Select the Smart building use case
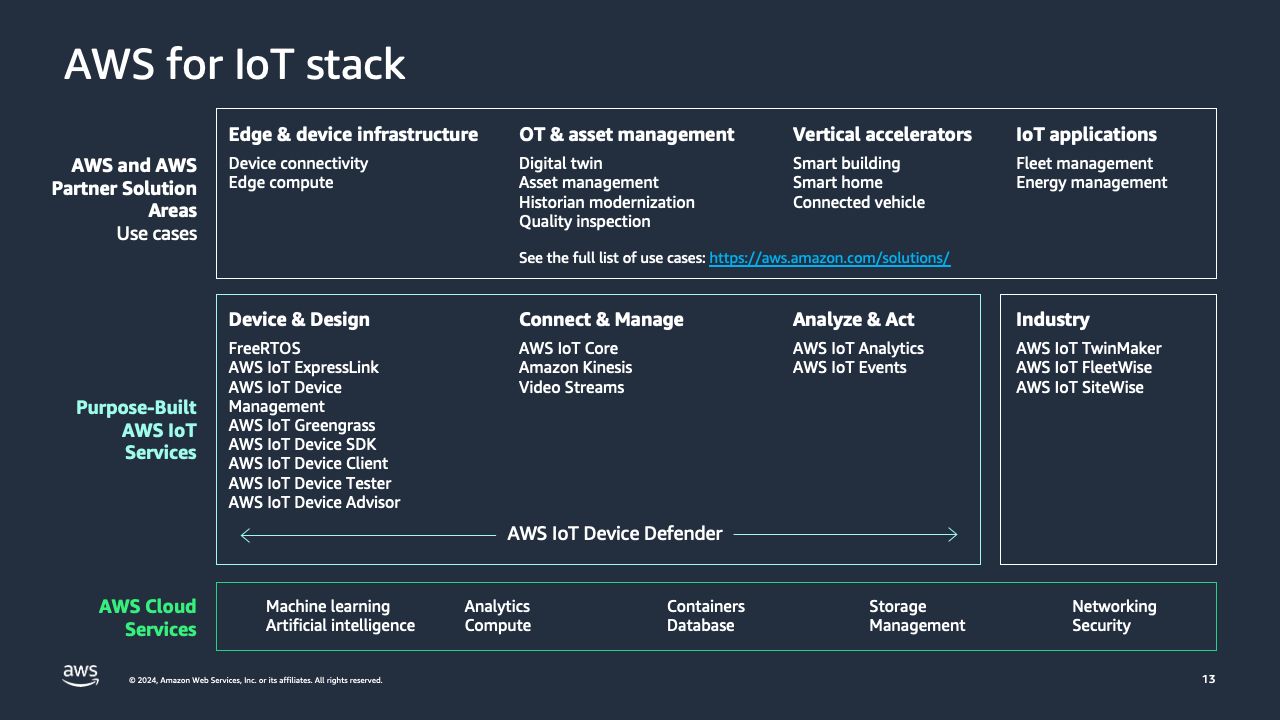The height and width of the screenshot is (720, 1280). pos(846,163)
